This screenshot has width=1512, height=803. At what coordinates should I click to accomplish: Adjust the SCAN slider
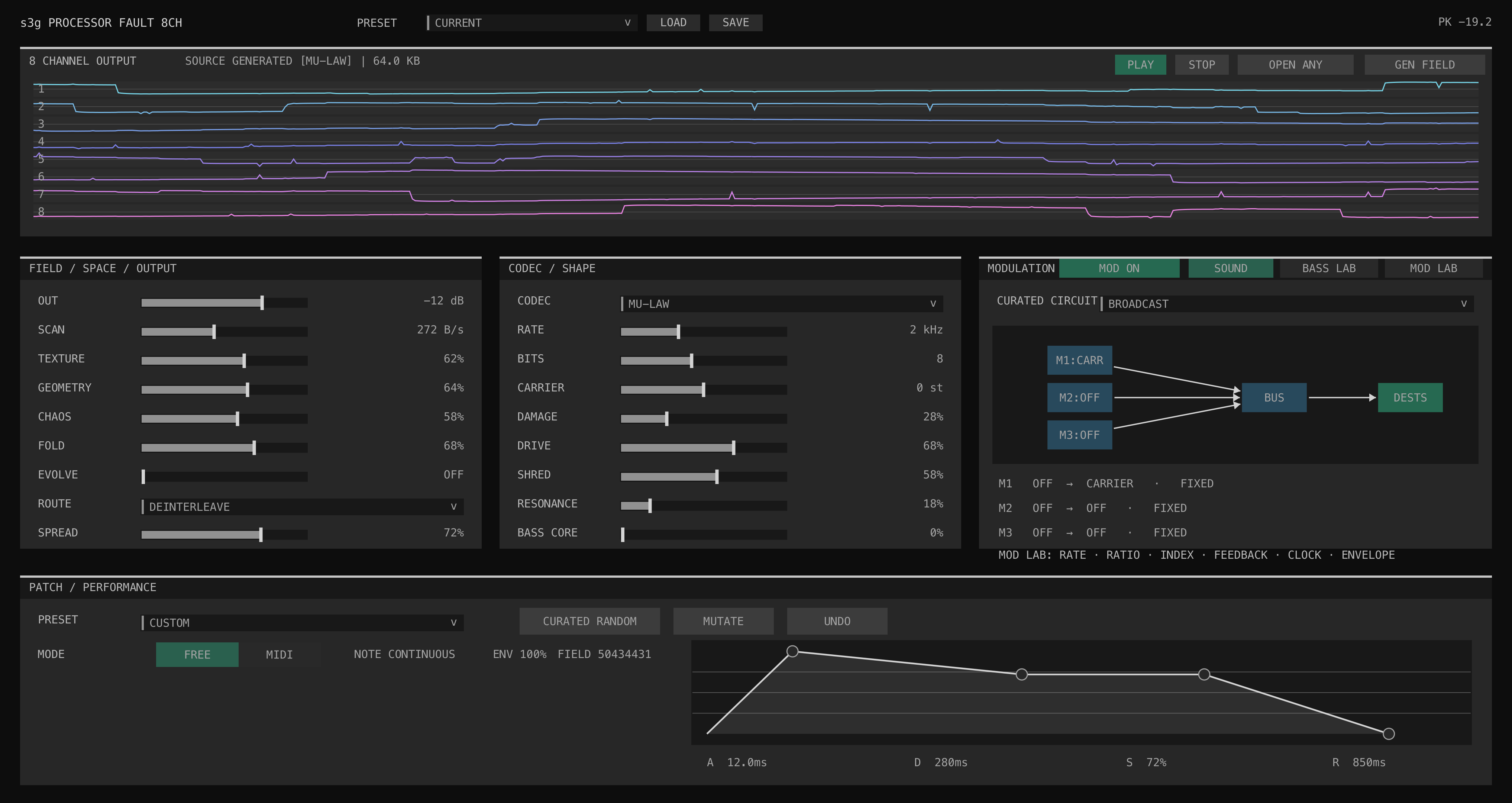coord(224,332)
